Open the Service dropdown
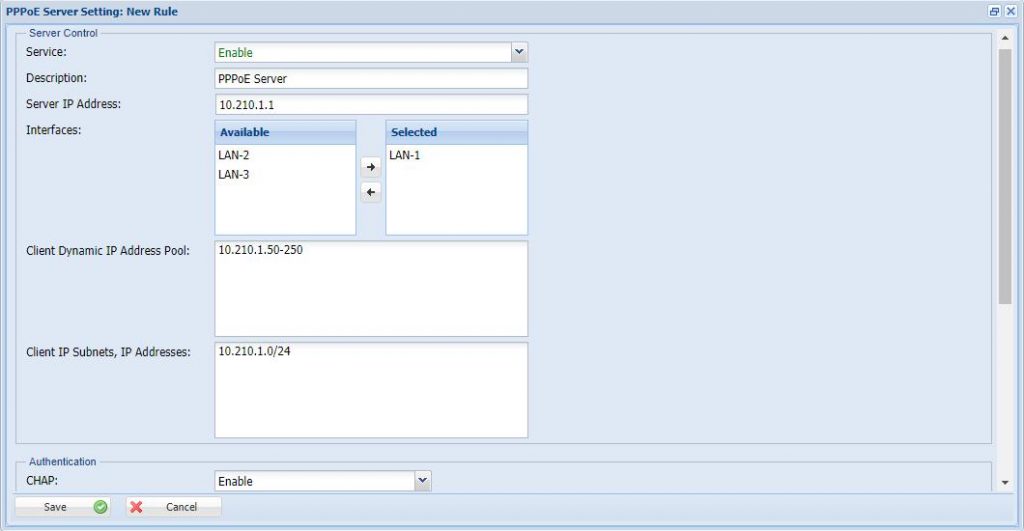This screenshot has height=531, width=1024. (518, 52)
